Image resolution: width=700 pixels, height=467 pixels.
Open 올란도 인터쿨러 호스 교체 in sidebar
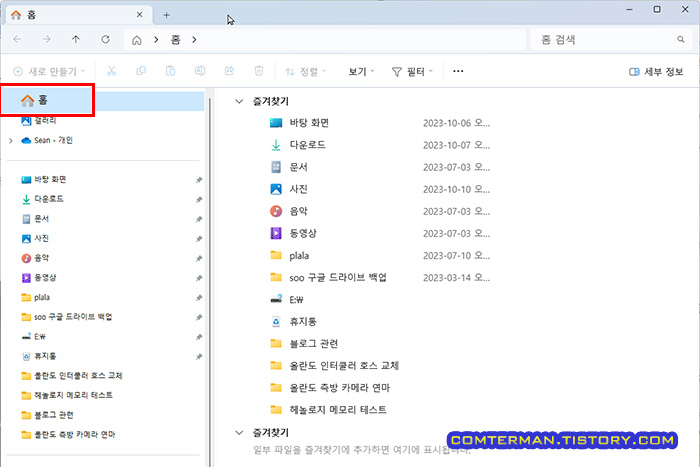coord(72,376)
